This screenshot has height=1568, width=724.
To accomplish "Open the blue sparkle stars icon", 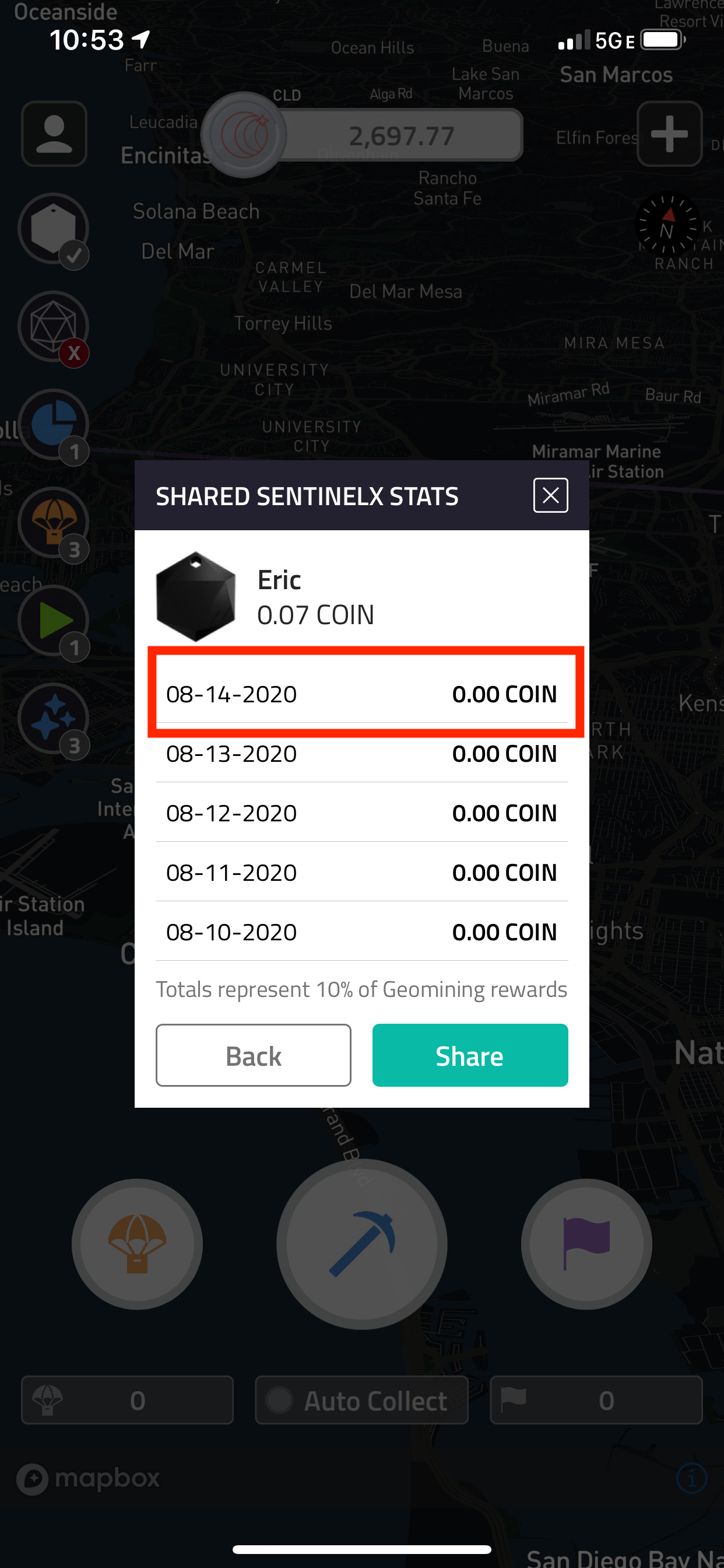I will [x=54, y=719].
